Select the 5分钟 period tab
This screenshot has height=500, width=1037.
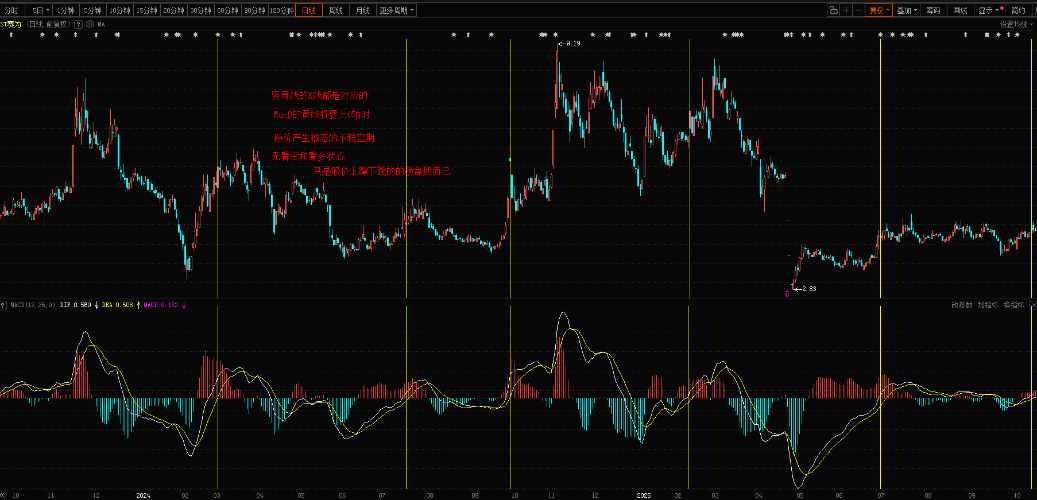[x=93, y=11]
